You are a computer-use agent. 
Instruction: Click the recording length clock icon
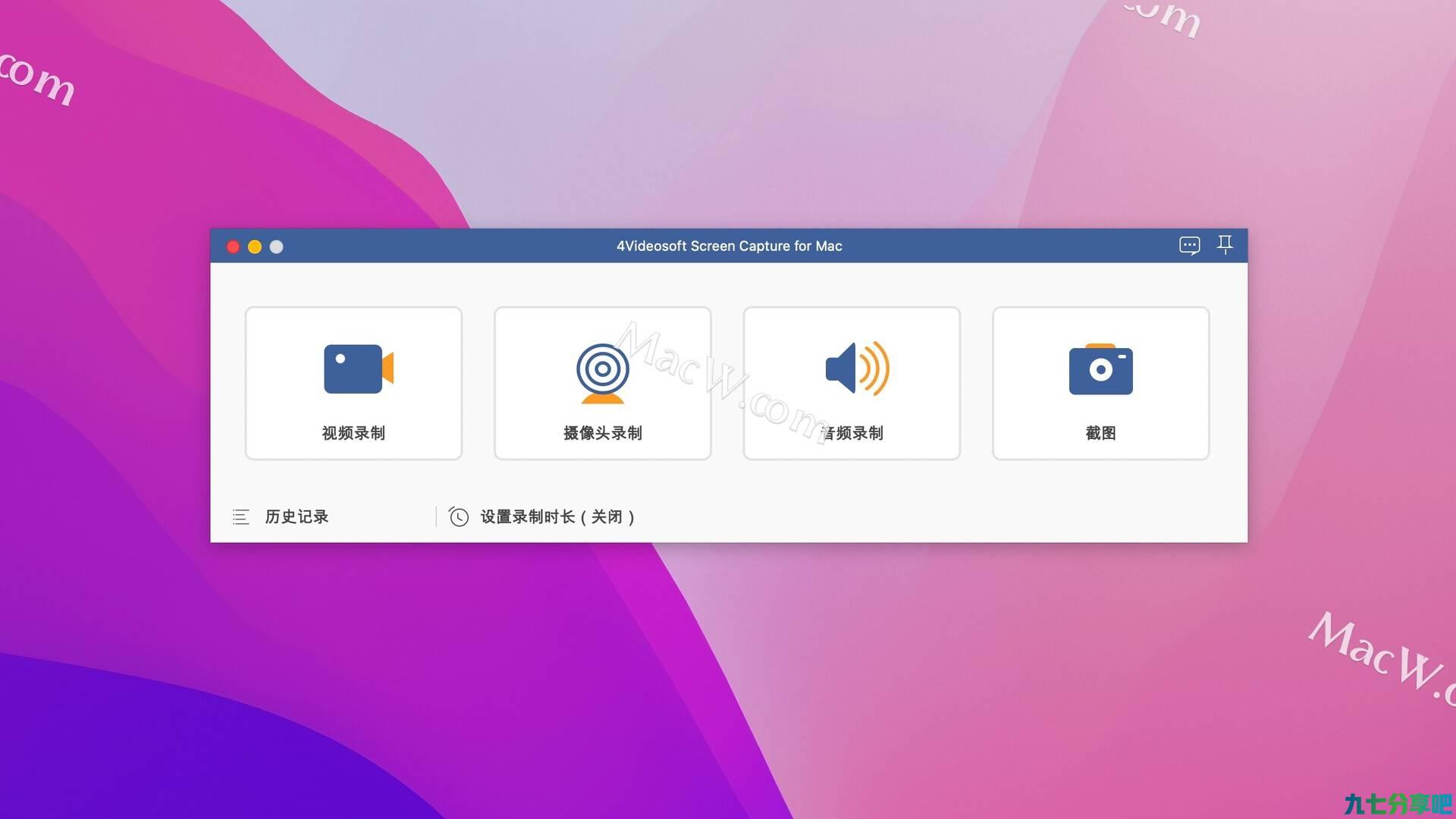point(458,516)
